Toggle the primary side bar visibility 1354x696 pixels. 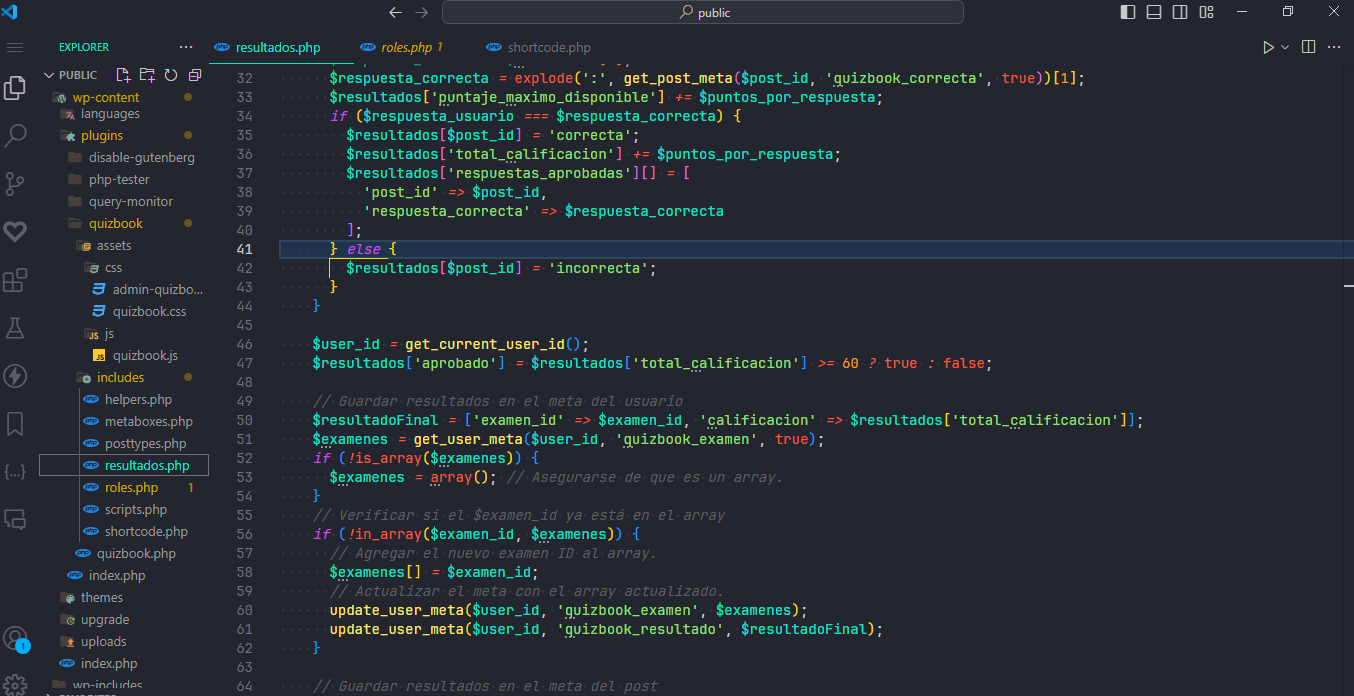[x=1128, y=13]
